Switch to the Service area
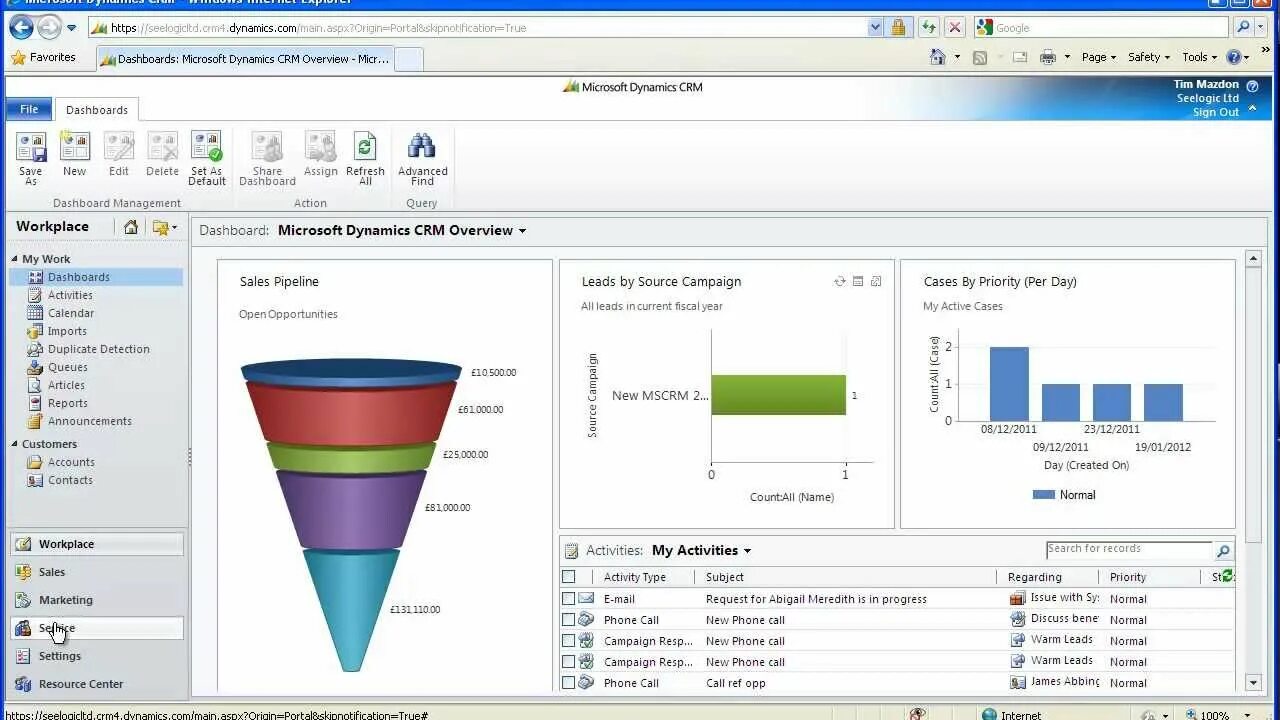Screen dimensions: 1280x720 [97, 628]
